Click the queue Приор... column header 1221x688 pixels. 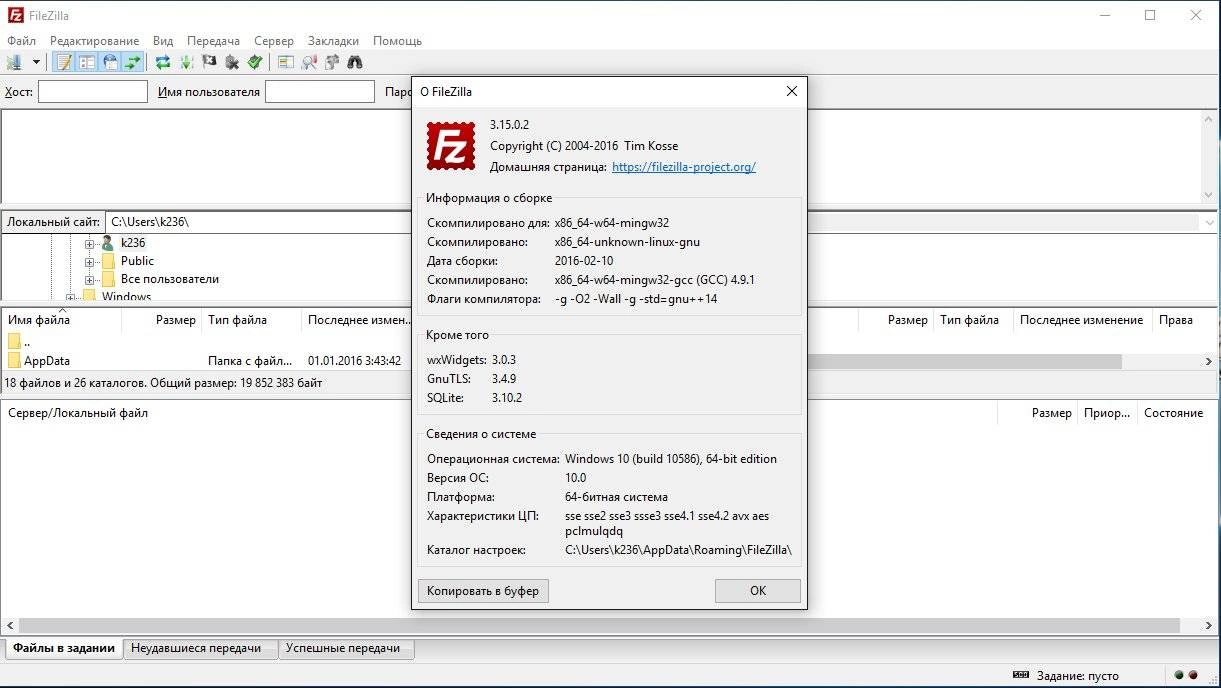point(1107,413)
